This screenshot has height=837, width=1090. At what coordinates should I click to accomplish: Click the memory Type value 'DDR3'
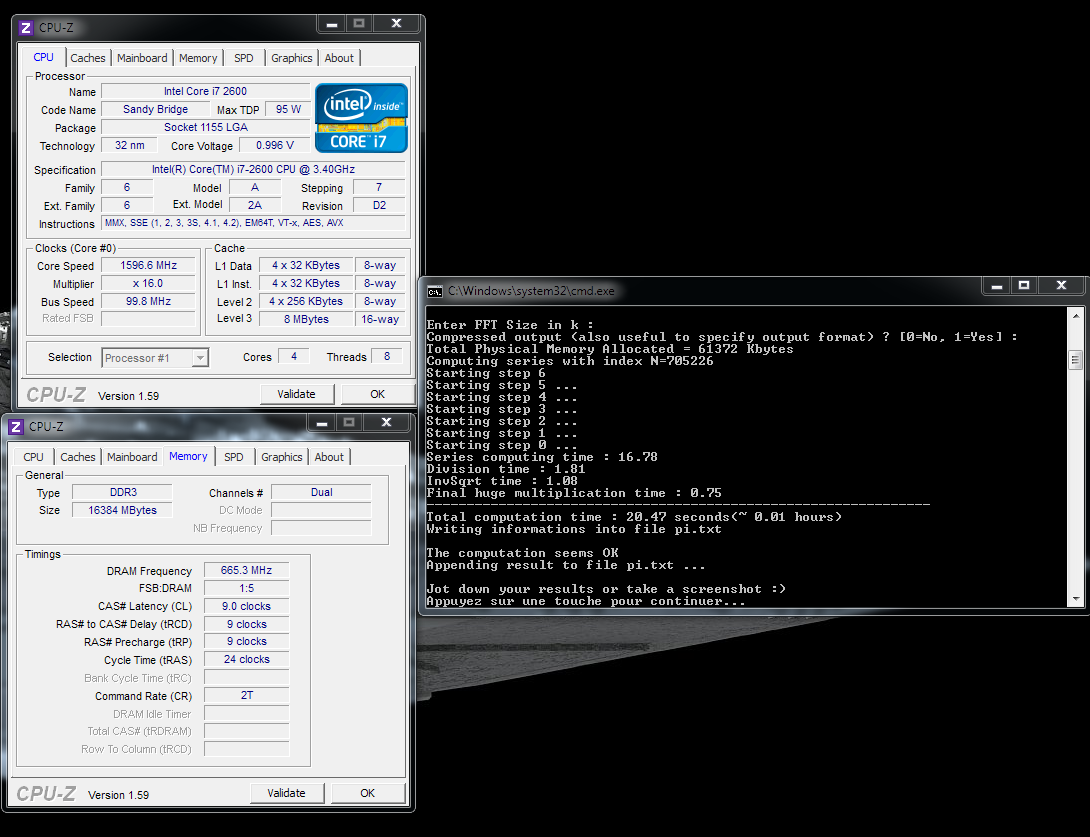click(x=122, y=492)
